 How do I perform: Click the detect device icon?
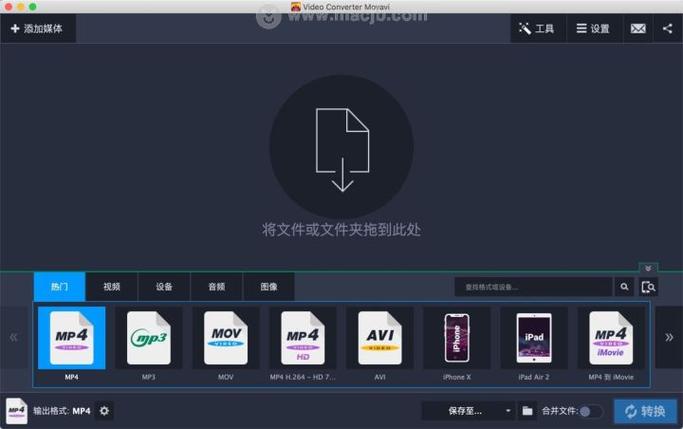click(648, 287)
